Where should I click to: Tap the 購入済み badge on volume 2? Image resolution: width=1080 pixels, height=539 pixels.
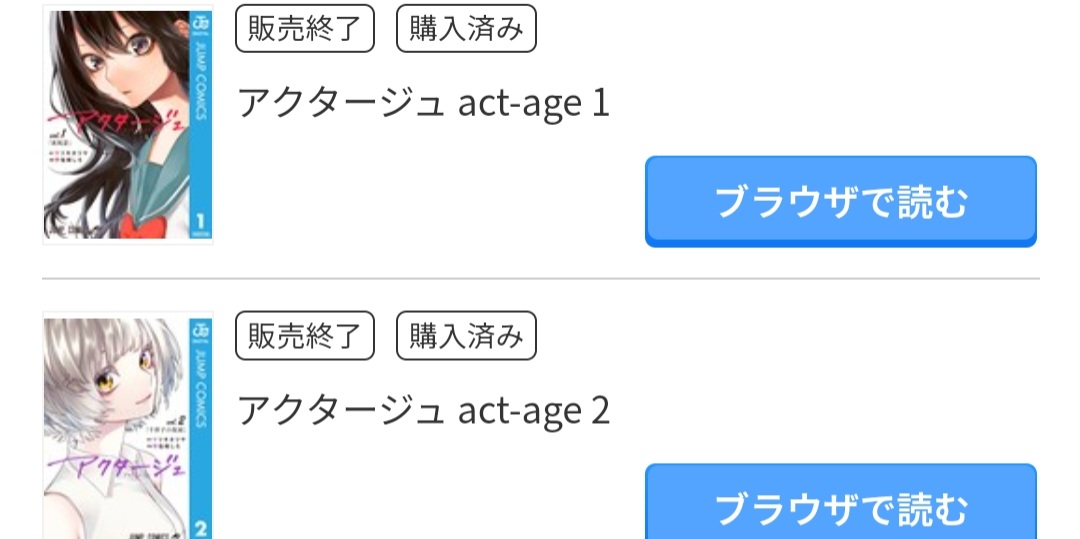point(466,336)
